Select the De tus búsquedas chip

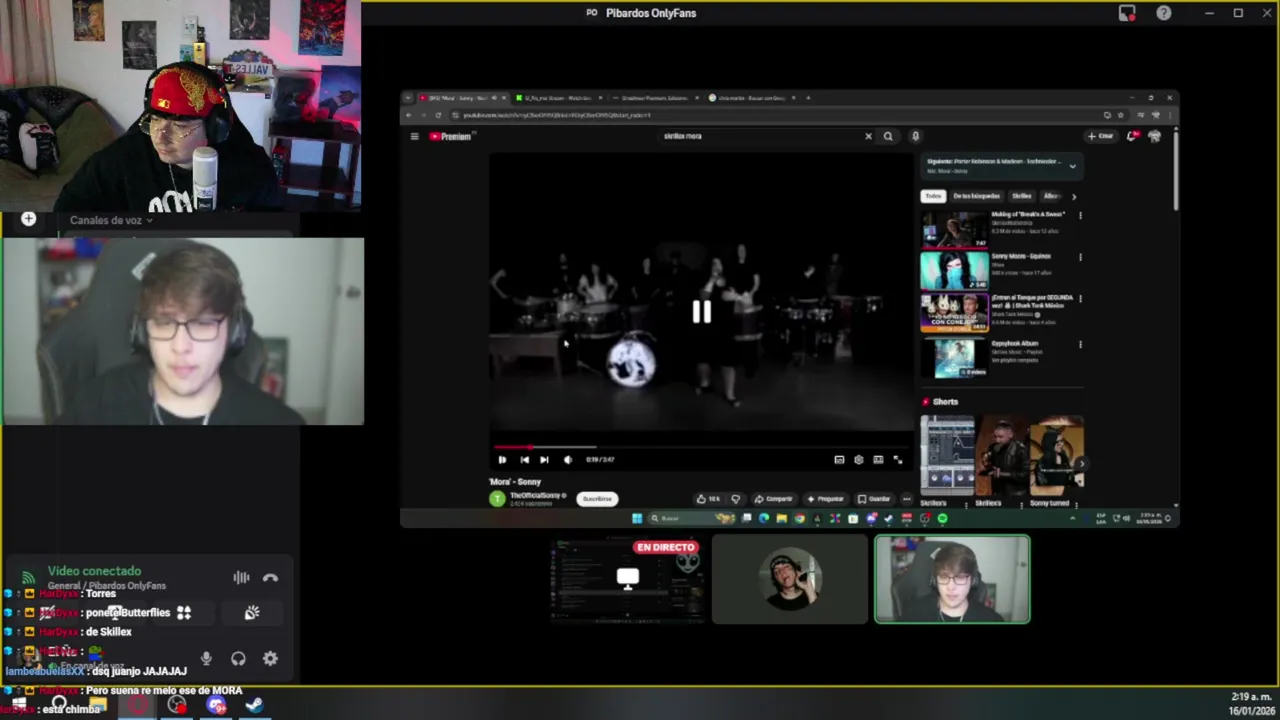point(976,196)
